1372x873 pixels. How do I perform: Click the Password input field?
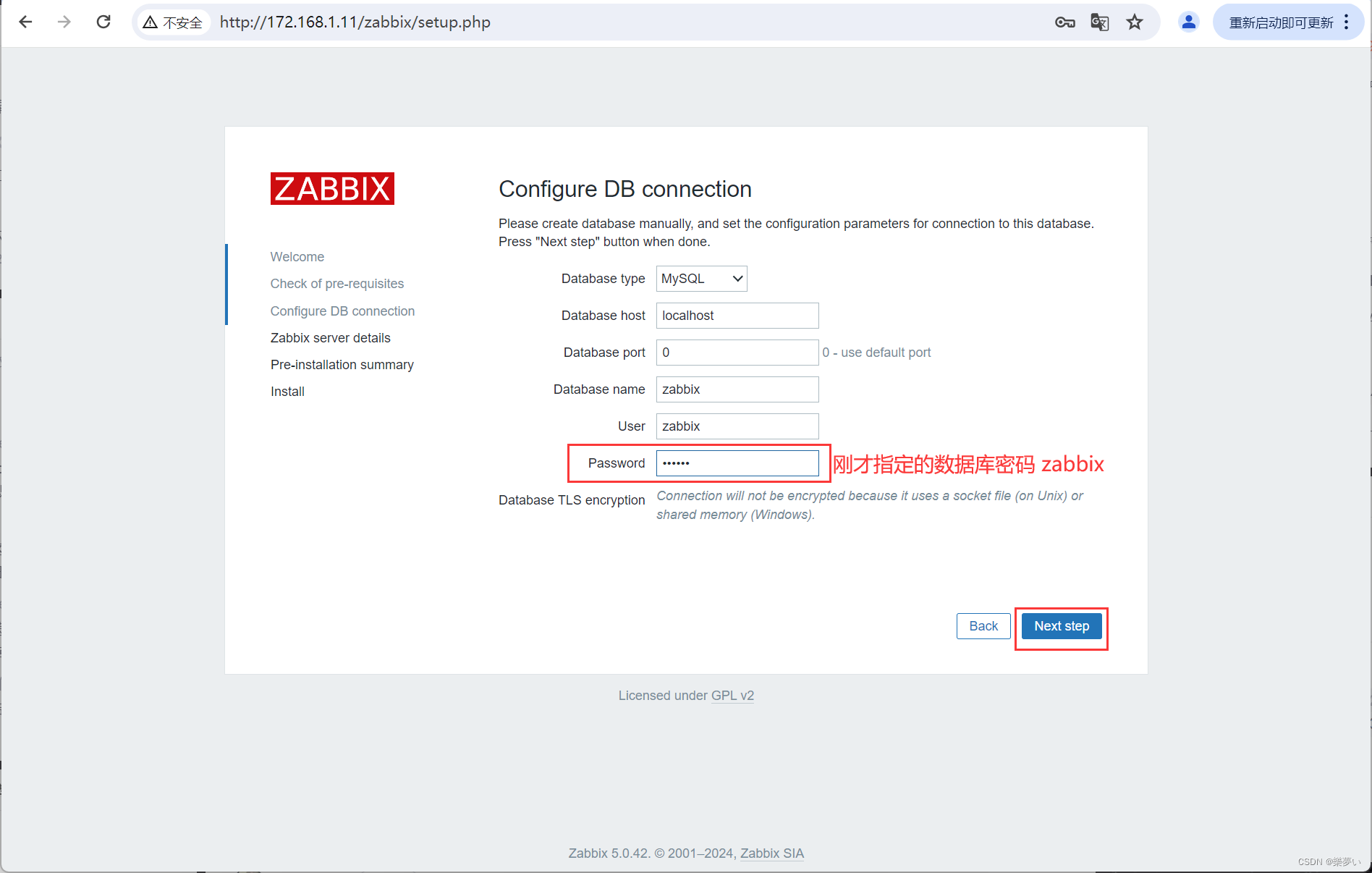tap(737, 463)
